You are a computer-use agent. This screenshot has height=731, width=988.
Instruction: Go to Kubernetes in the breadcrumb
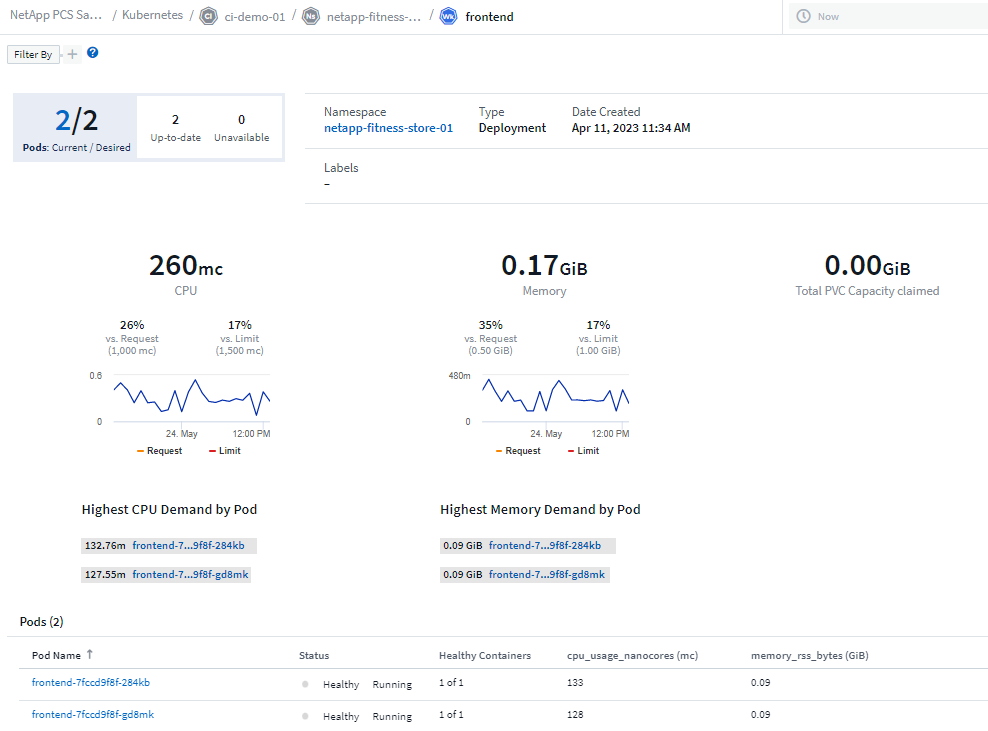click(152, 17)
